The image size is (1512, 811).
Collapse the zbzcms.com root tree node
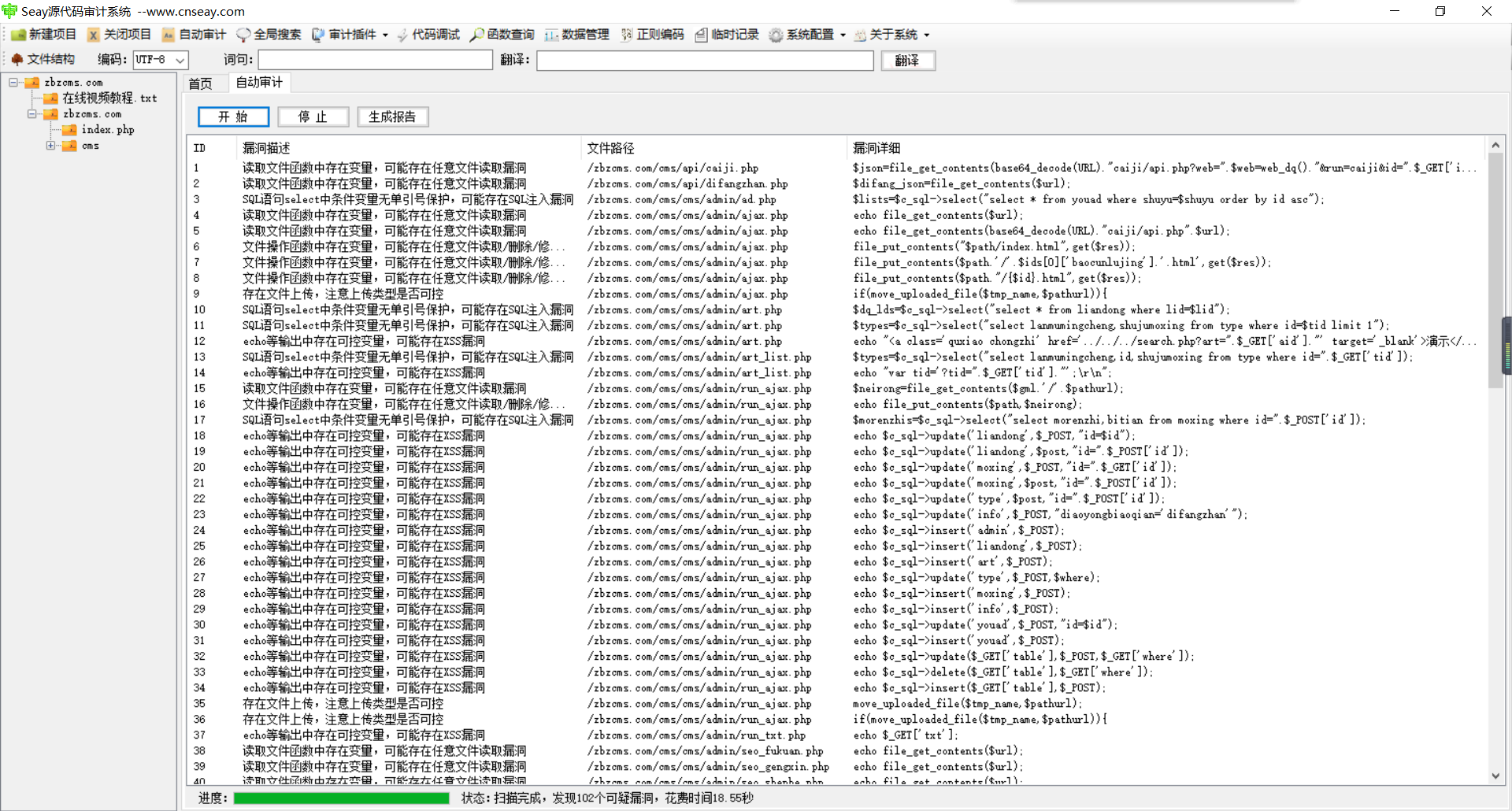coord(13,83)
